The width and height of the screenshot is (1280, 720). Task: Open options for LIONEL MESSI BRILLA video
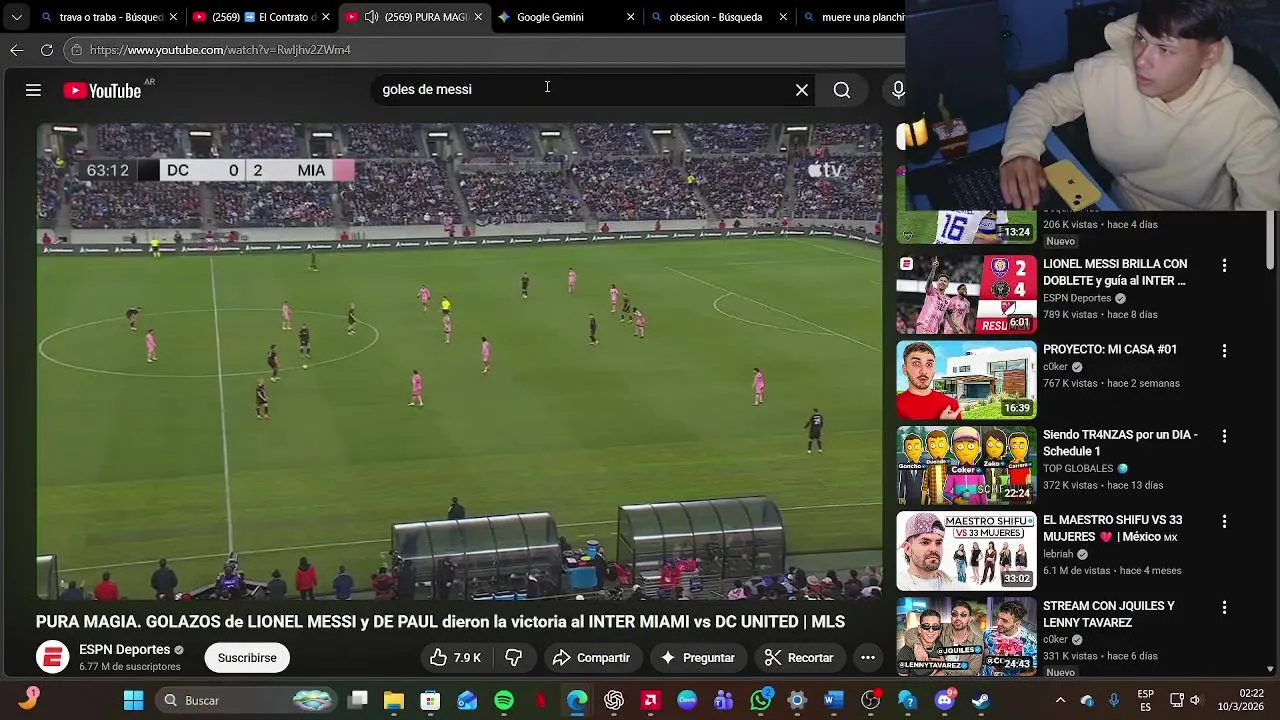coord(1224,265)
